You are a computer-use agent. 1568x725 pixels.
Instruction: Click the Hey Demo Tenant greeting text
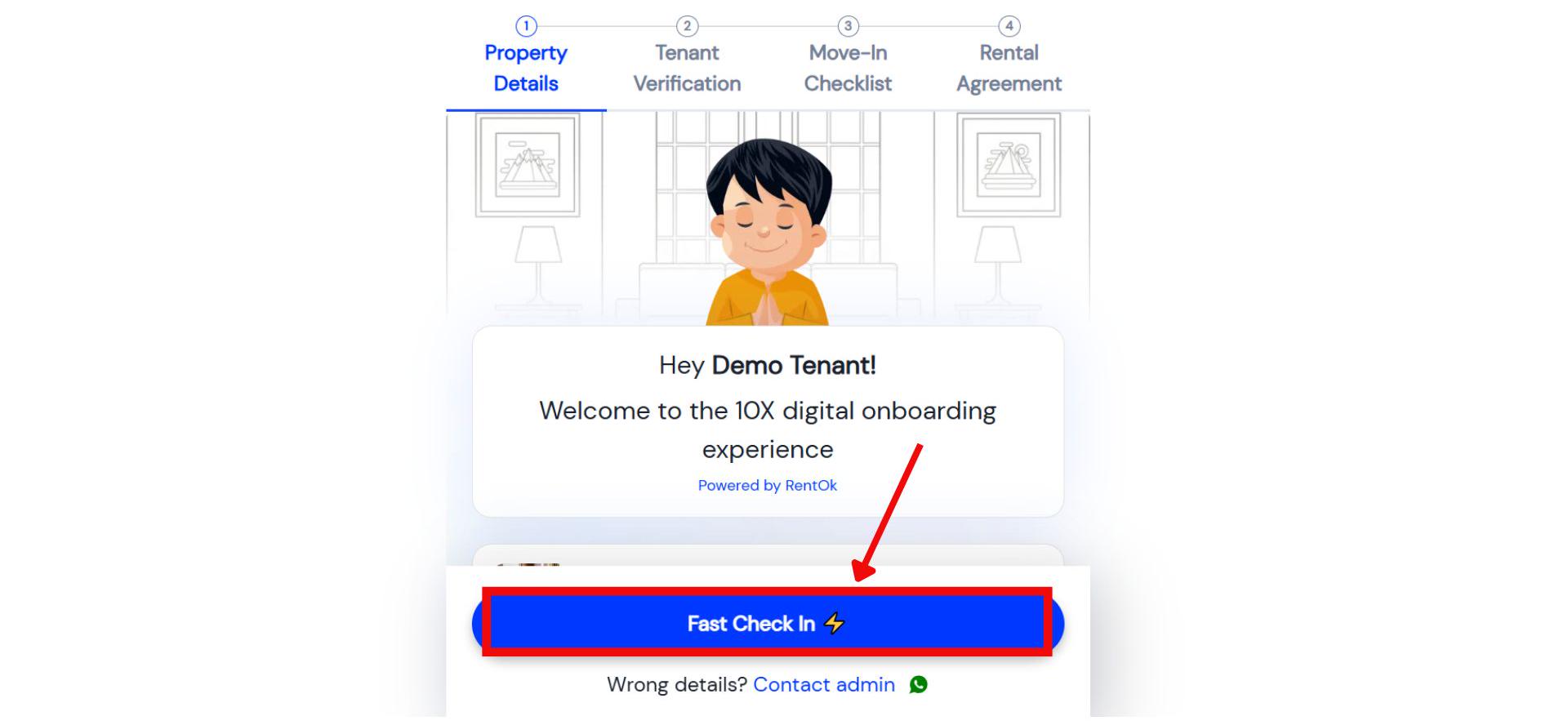tap(768, 365)
